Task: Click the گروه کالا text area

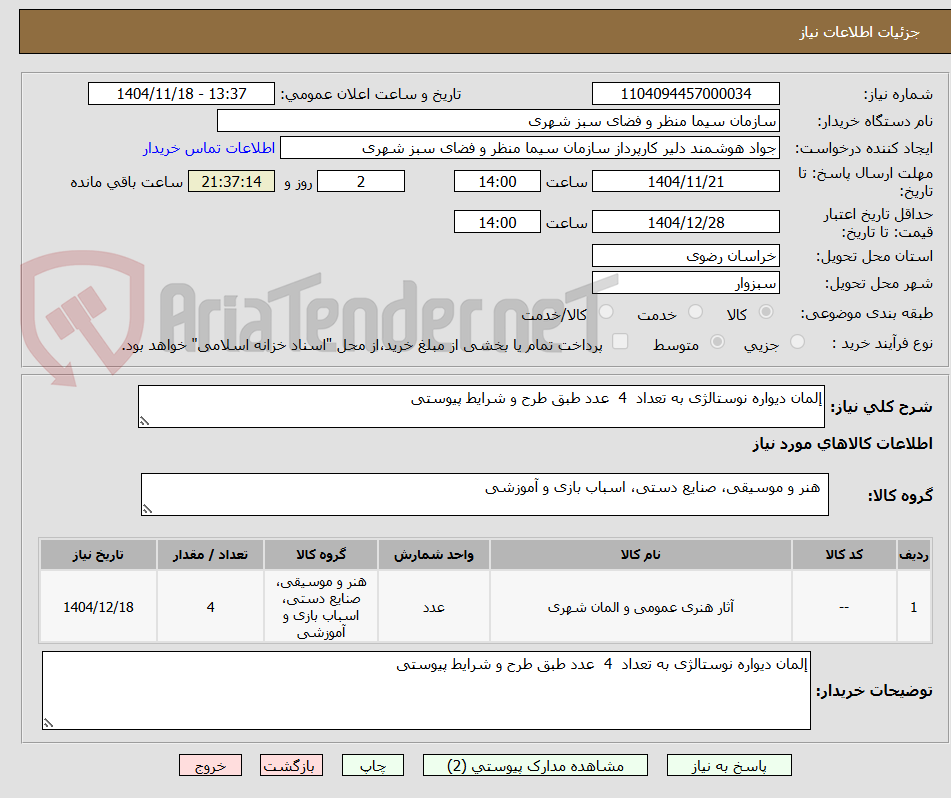Action: pyautogui.click(x=485, y=495)
